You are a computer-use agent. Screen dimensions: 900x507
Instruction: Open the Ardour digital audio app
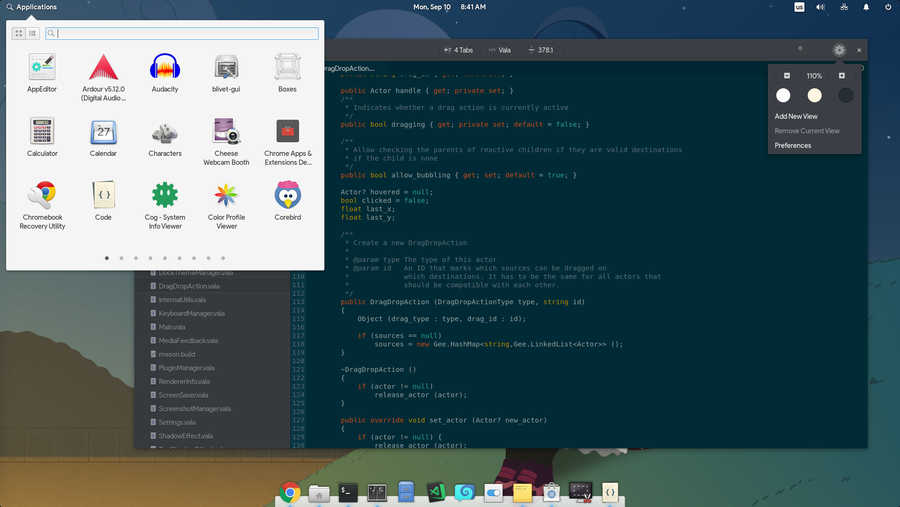(104, 68)
